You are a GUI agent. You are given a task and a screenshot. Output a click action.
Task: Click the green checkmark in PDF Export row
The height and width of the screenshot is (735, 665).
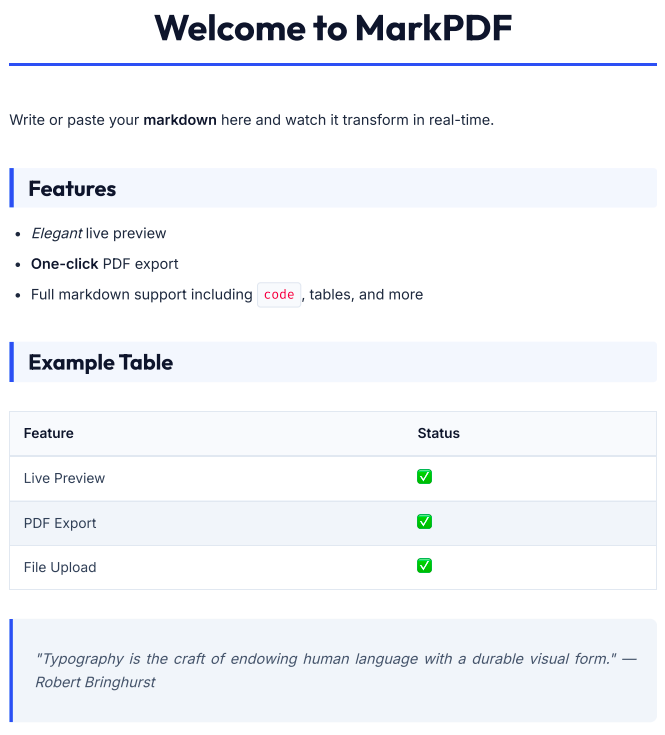(x=424, y=522)
